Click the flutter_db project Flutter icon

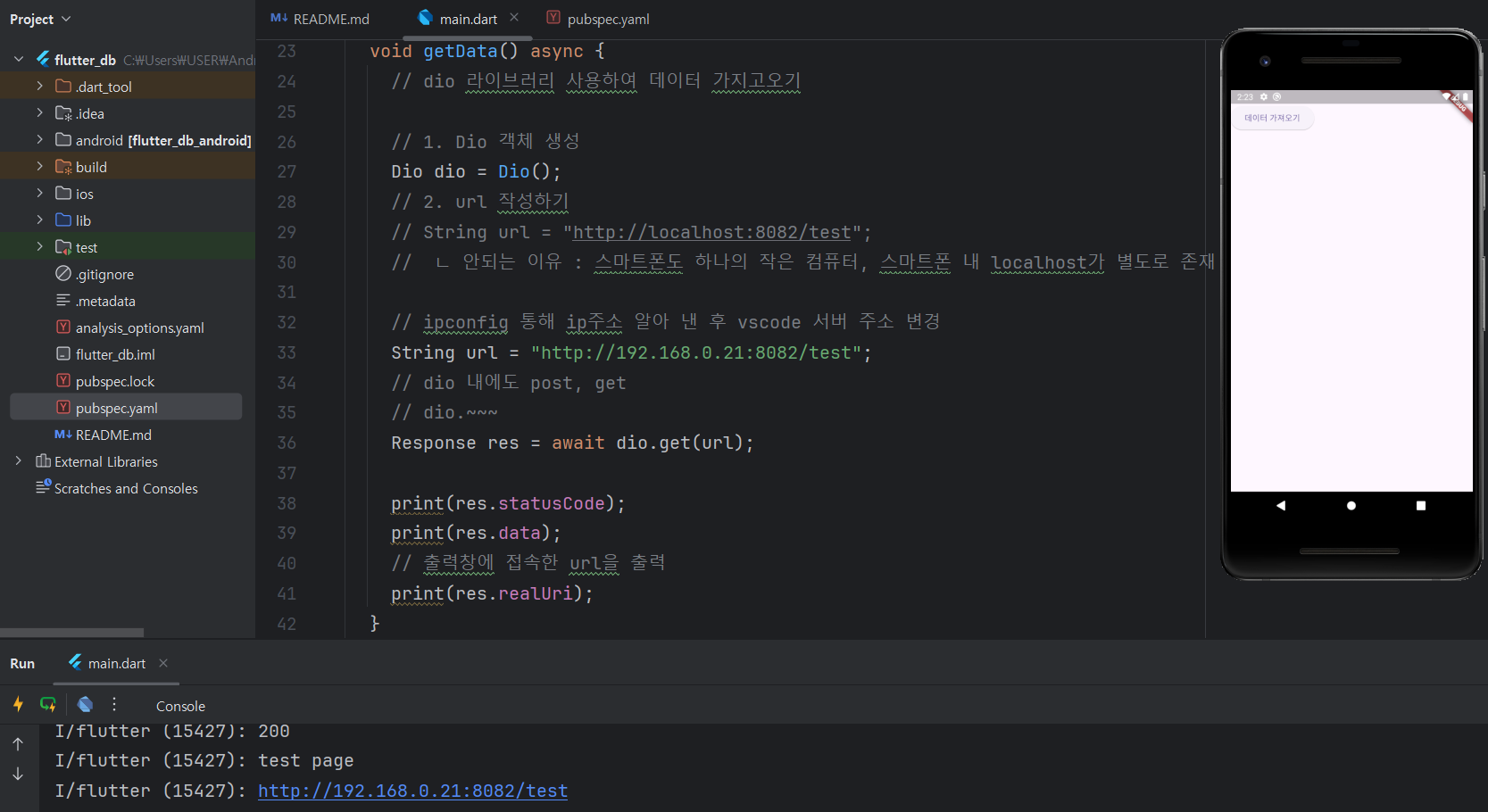tap(43, 59)
